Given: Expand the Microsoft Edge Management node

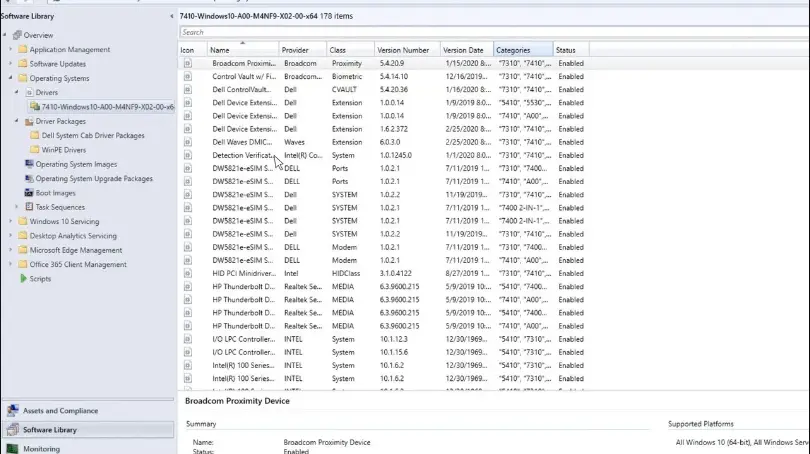Looking at the screenshot, I should point(10,250).
